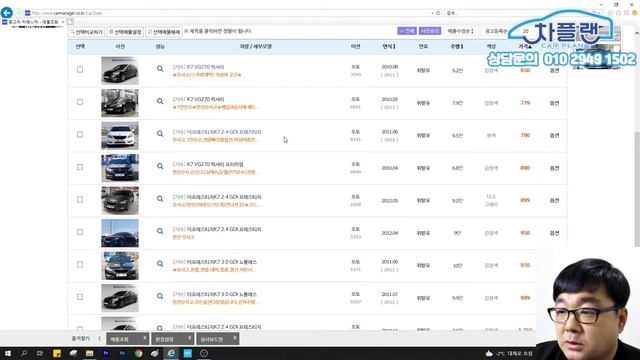This screenshot has height=360, width=640.
Task: Open performance record magnifier for 950 car
Action: coord(160,231)
